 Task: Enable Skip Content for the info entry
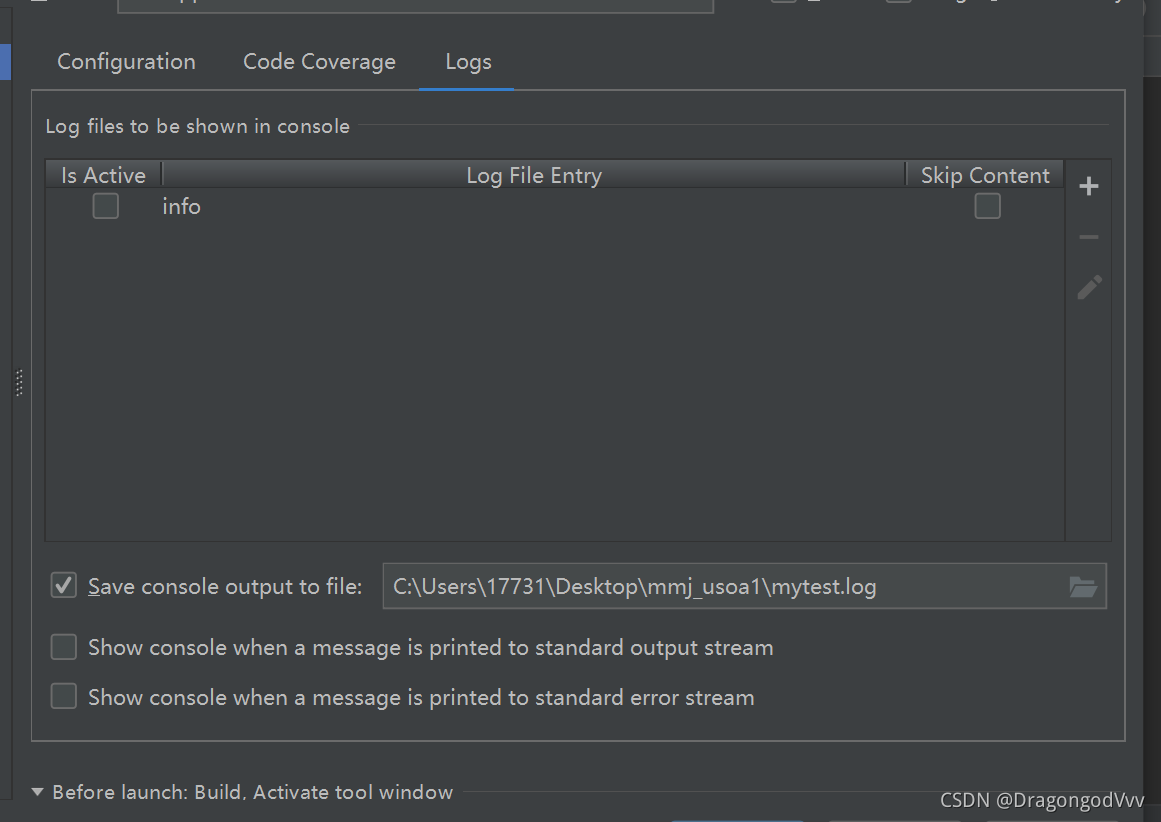(987, 206)
